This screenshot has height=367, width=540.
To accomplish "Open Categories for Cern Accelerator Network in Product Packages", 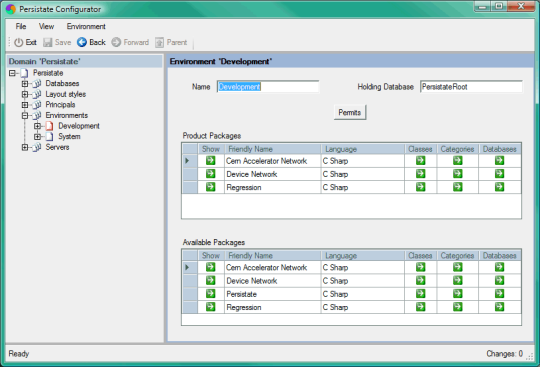I will tap(457, 161).
